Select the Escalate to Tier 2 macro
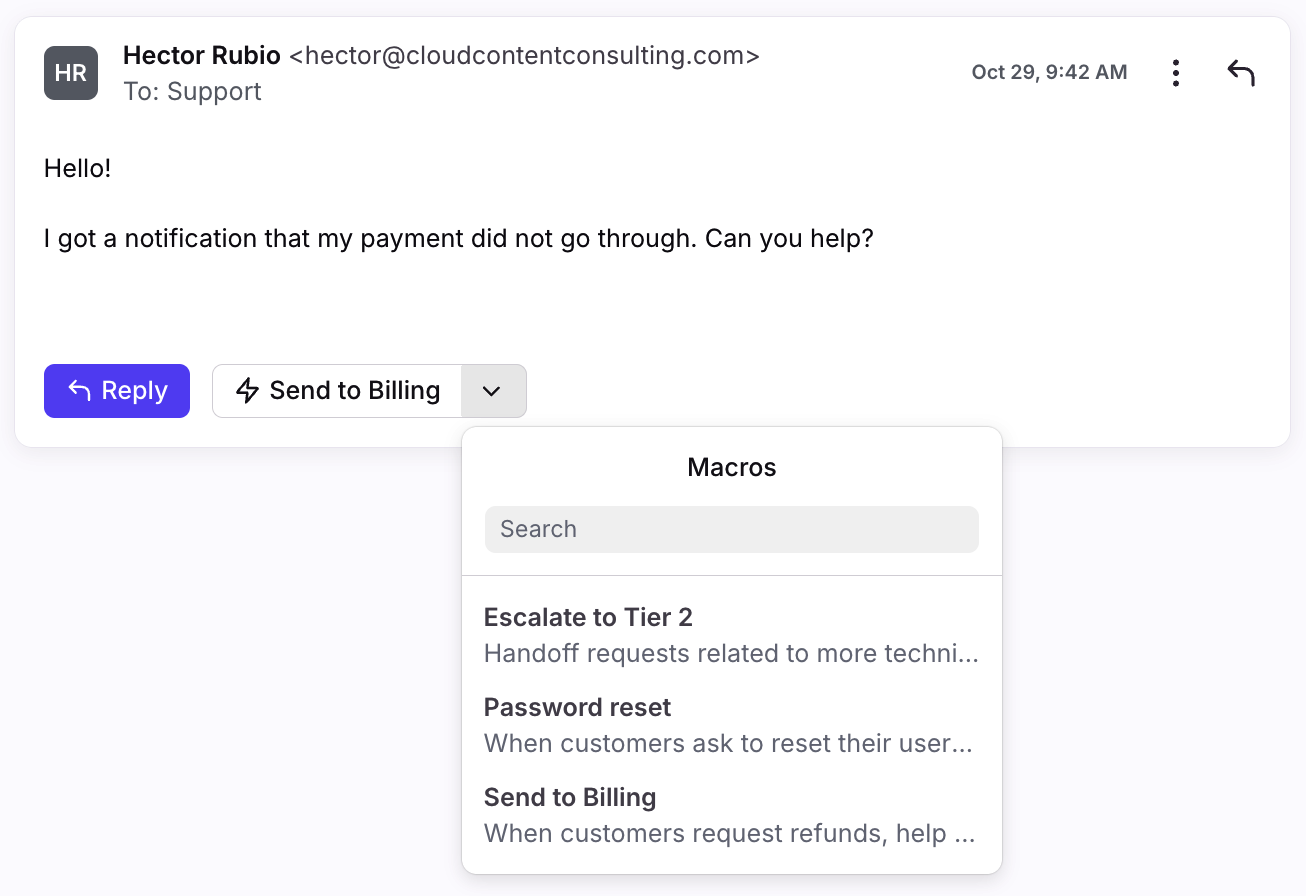This screenshot has width=1306, height=896. tap(588, 617)
